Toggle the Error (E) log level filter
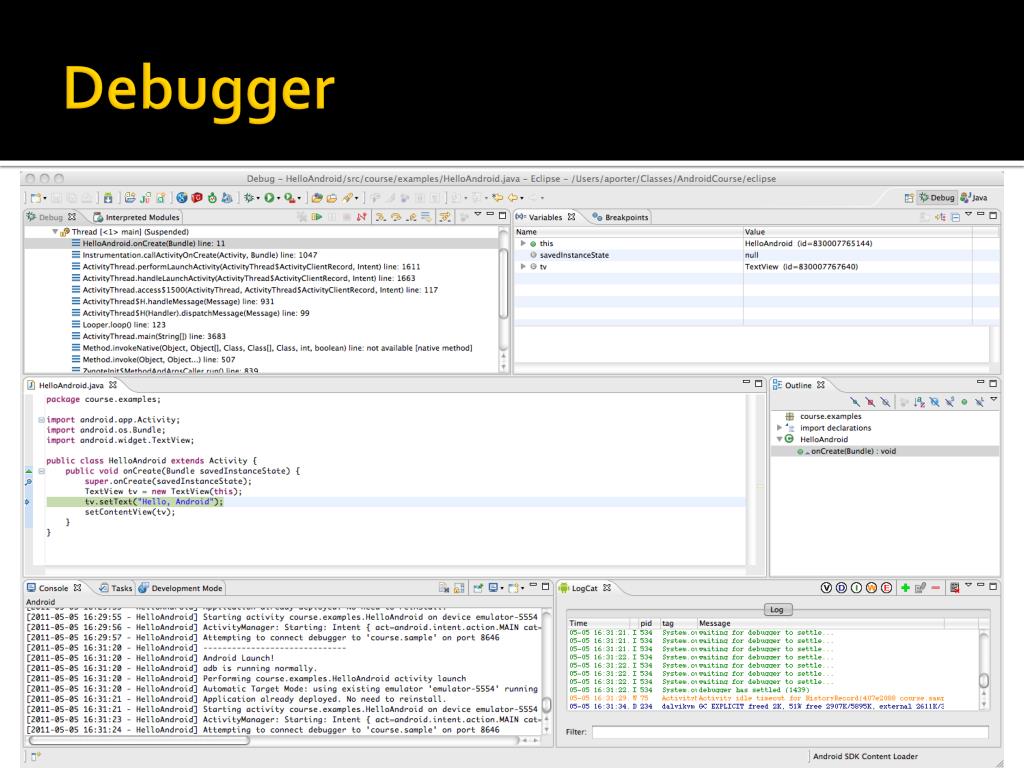The height and width of the screenshot is (768, 1024). (886, 588)
